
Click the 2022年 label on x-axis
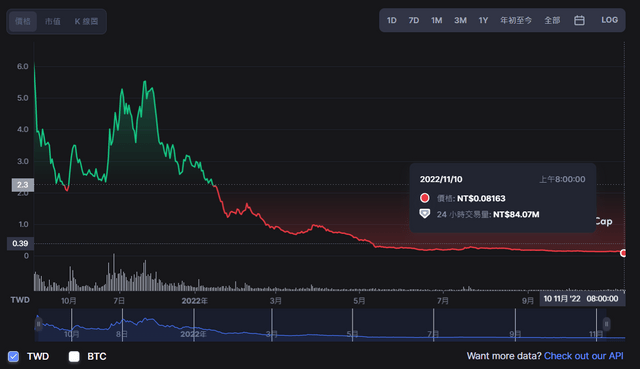(x=195, y=301)
